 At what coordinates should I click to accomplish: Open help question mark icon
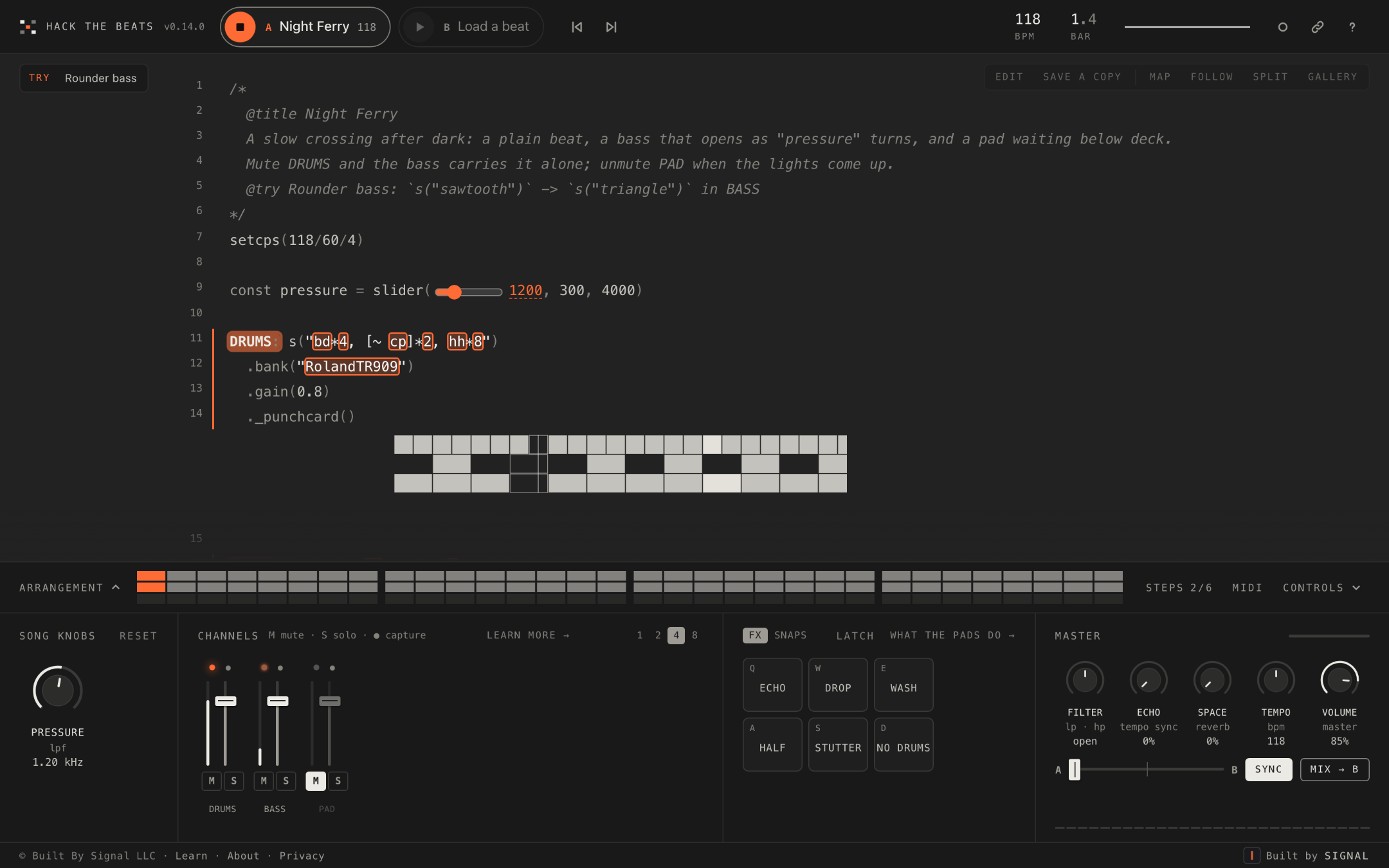pos(1352,27)
